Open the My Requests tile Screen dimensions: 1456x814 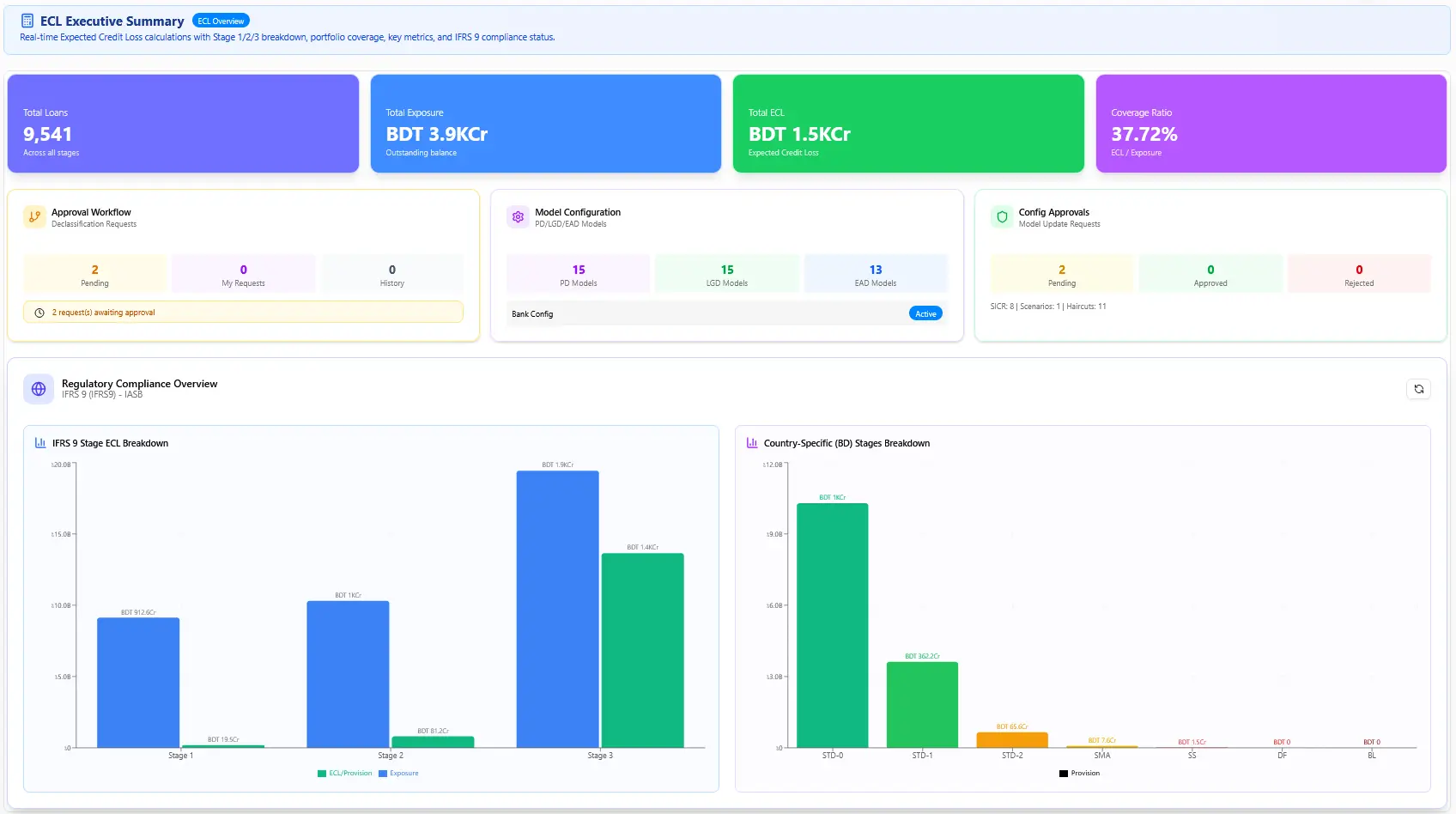tap(244, 275)
